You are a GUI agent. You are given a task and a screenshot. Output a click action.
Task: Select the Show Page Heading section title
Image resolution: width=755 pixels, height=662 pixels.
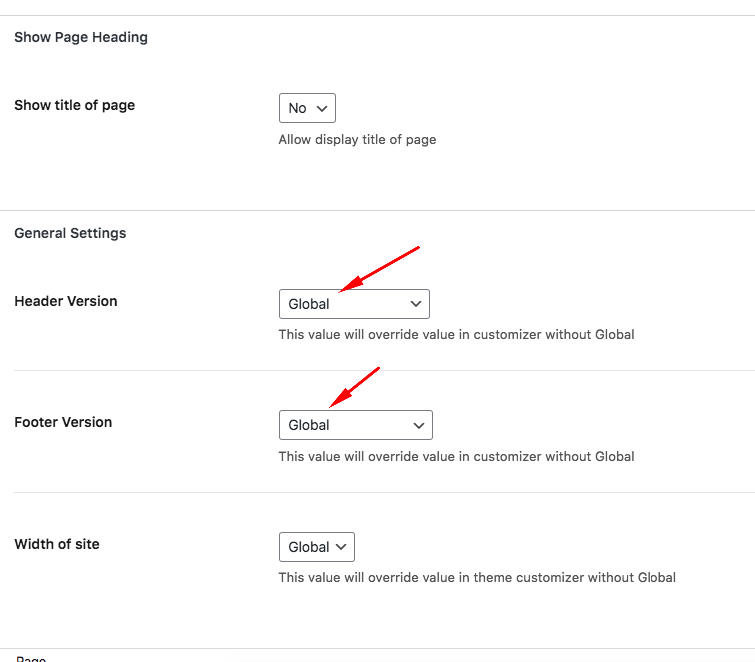point(81,38)
